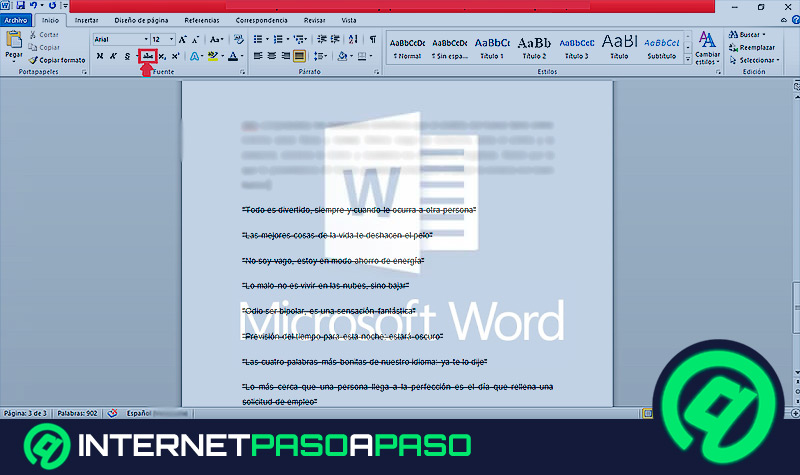Toggle Subscript formatting
The image size is (800, 475).
(x=162, y=56)
